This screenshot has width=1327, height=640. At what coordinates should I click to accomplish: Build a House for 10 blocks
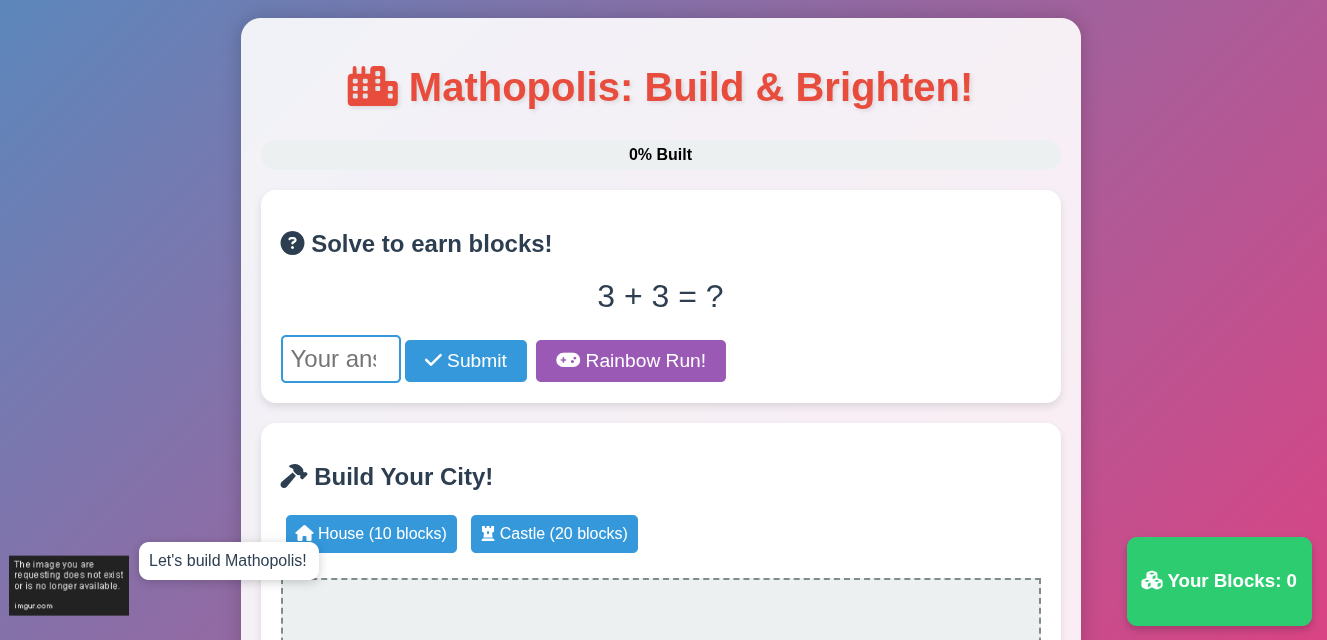tap(371, 534)
